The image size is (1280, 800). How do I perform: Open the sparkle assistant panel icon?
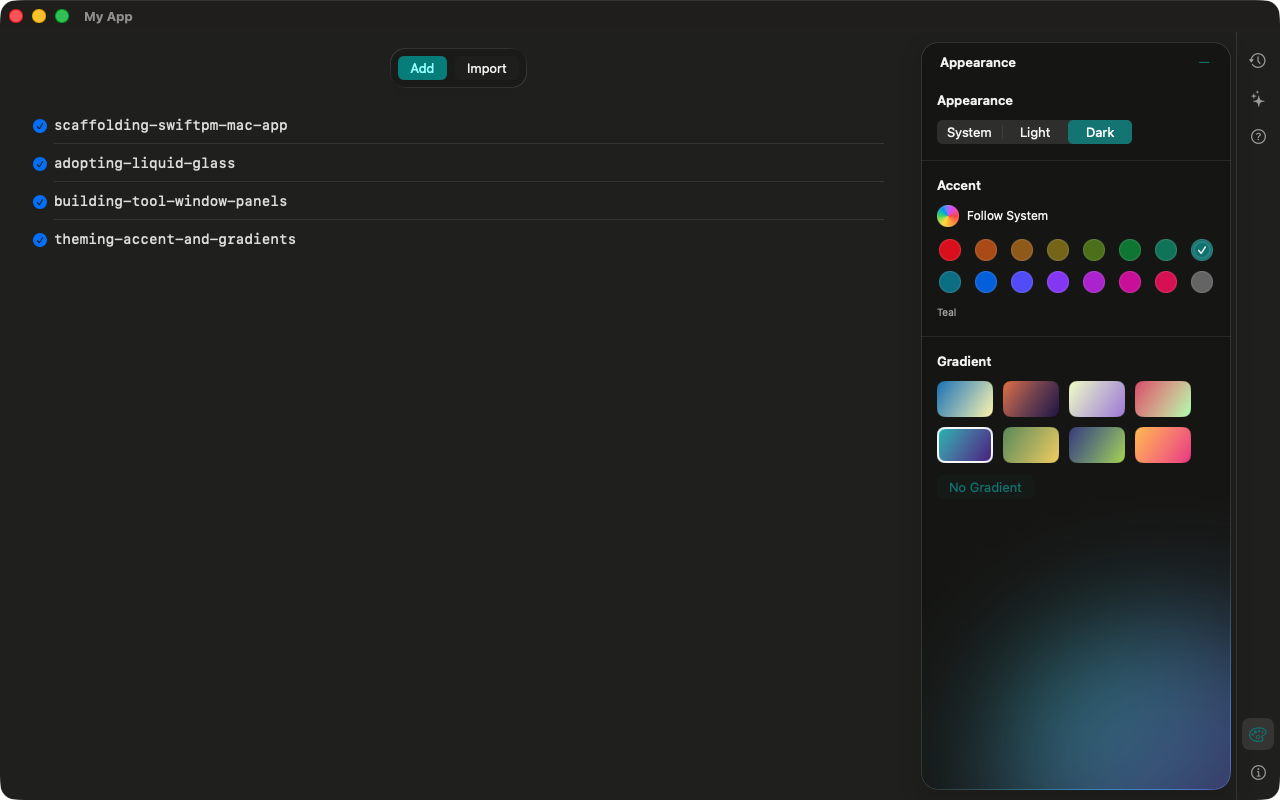[x=1258, y=99]
